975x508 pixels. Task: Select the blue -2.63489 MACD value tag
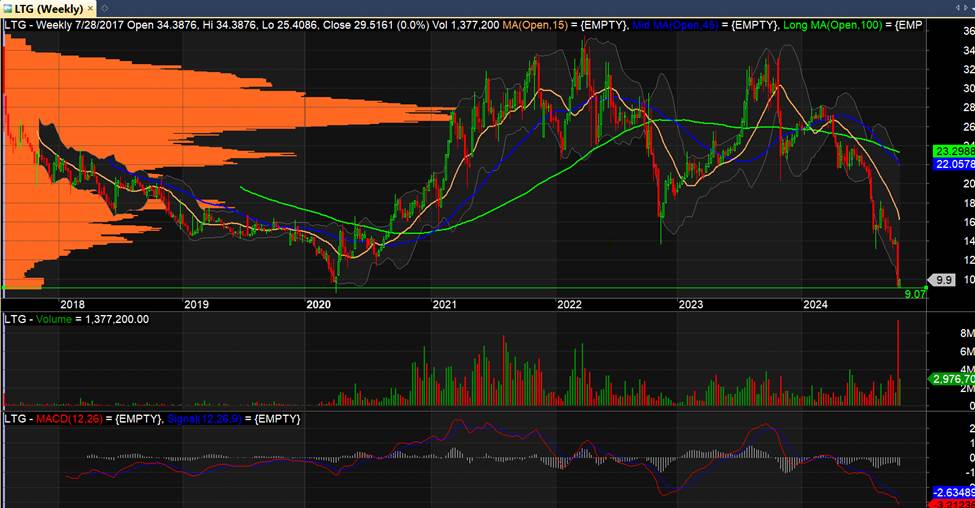click(952, 491)
